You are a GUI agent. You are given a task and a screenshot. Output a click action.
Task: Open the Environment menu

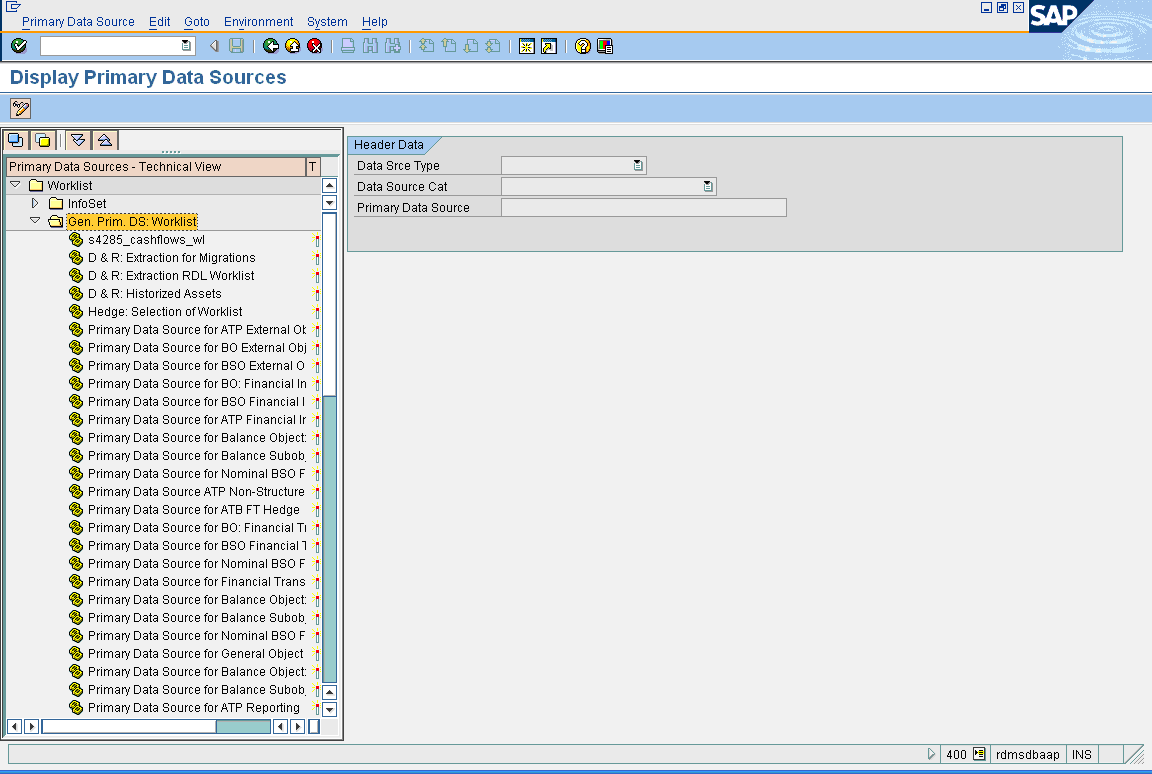click(x=258, y=21)
